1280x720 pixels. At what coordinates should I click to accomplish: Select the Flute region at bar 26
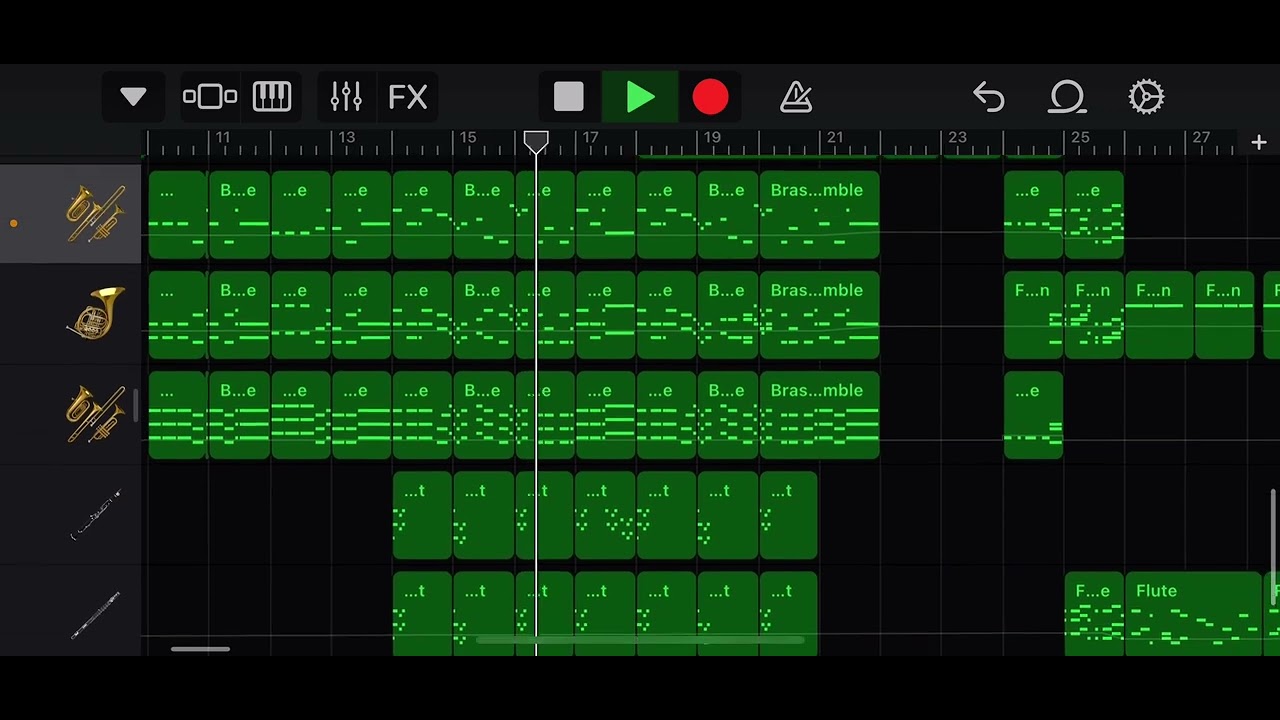pyautogui.click(x=1194, y=614)
